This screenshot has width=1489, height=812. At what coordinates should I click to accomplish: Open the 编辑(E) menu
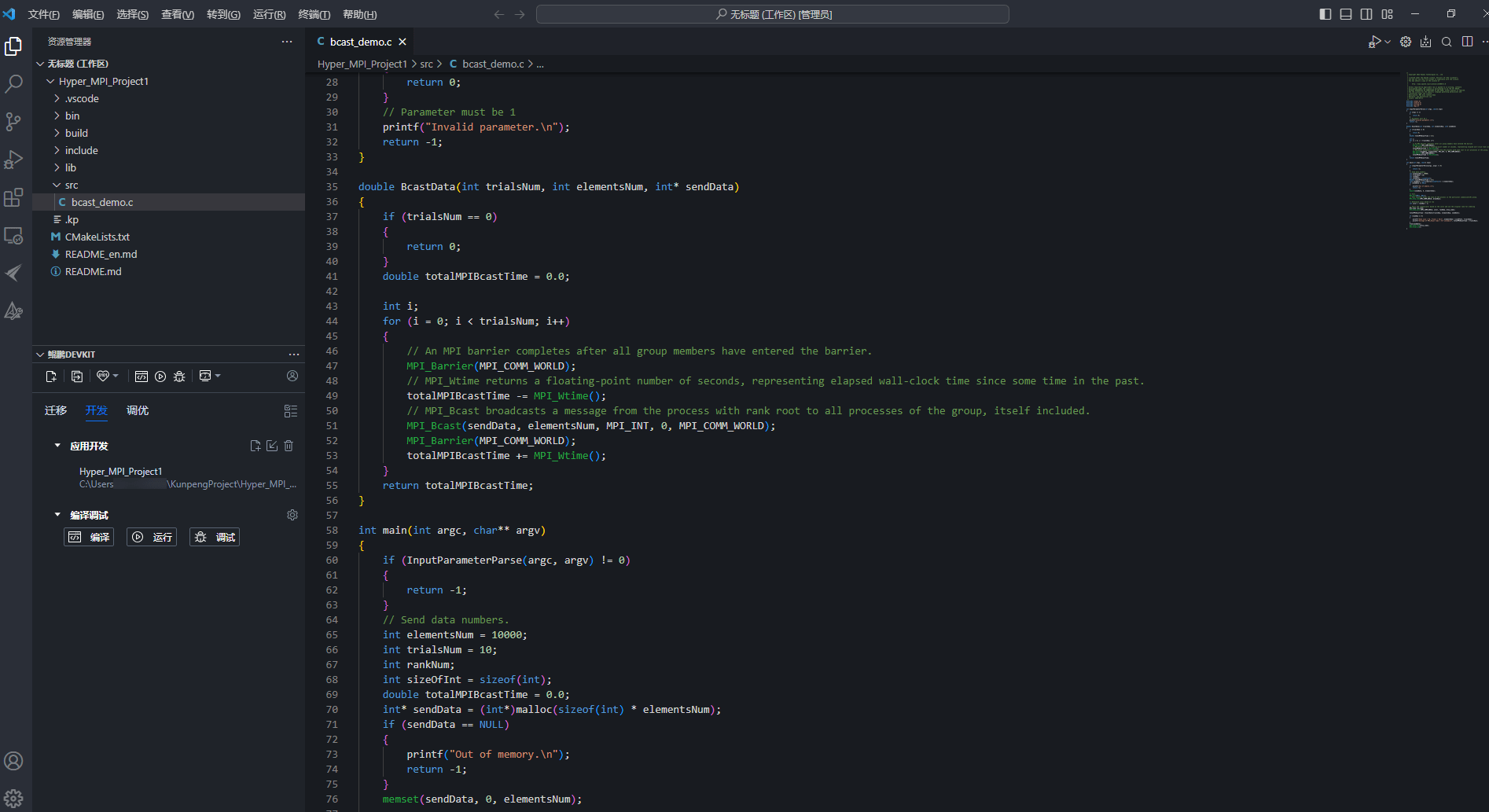pyautogui.click(x=88, y=14)
